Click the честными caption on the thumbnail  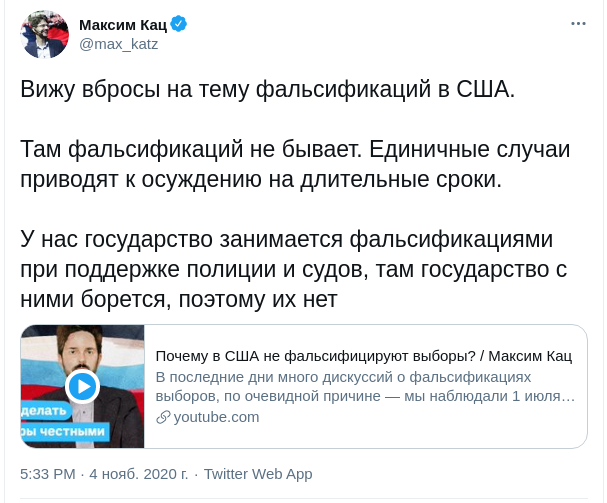click(65, 431)
